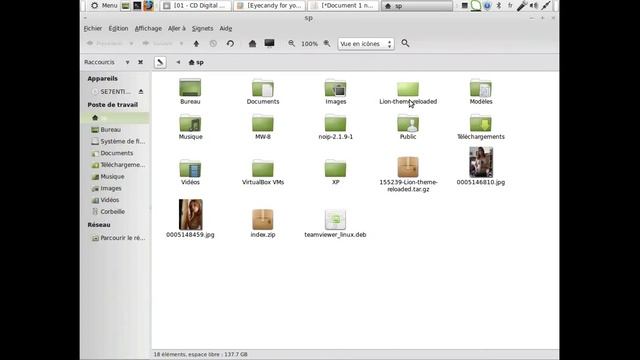Open the Affichage menu
The height and width of the screenshot is (360, 640).
(148, 28)
